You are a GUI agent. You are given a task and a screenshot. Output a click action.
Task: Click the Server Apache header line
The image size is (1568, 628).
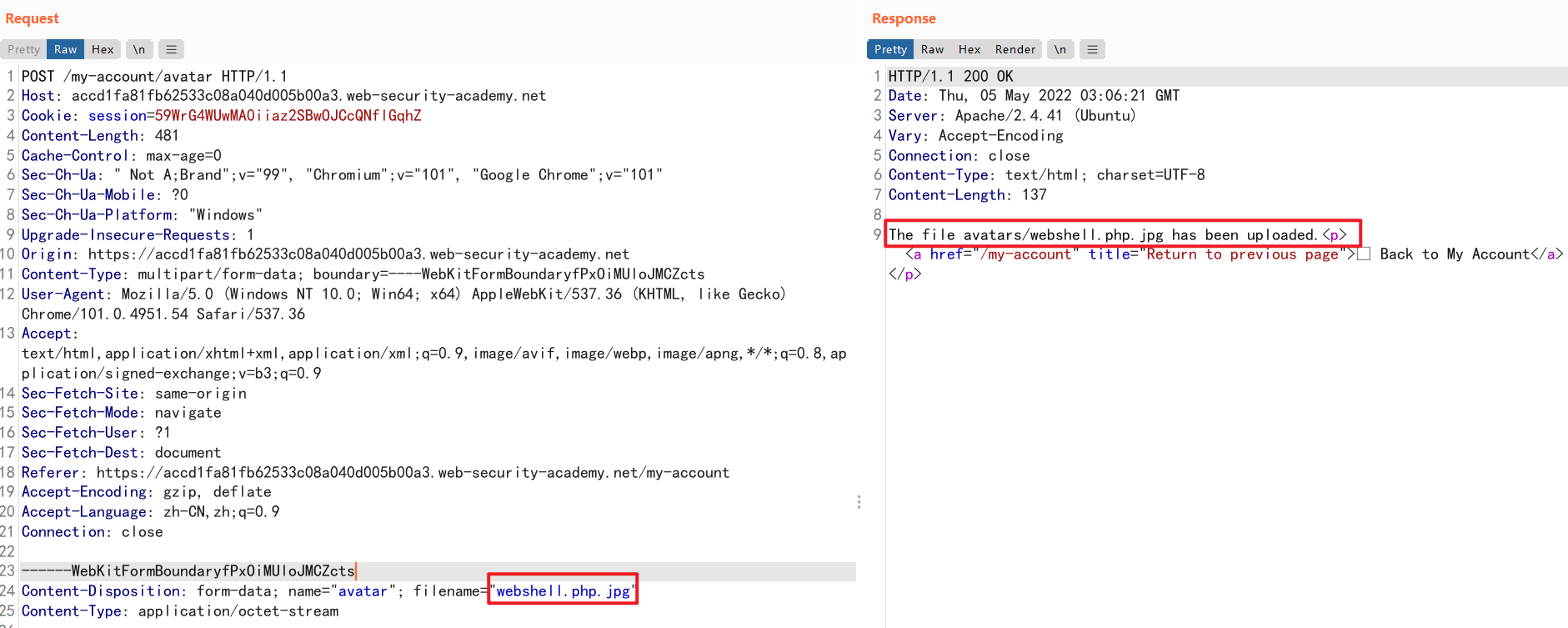click(1012, 115)
